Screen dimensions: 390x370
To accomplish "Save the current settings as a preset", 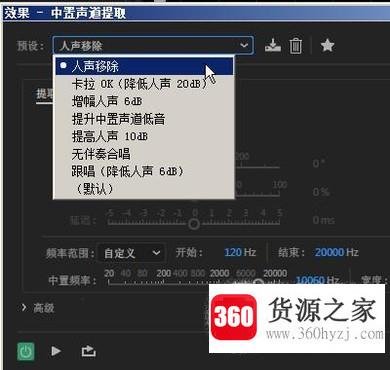I will tap(273, 45).
